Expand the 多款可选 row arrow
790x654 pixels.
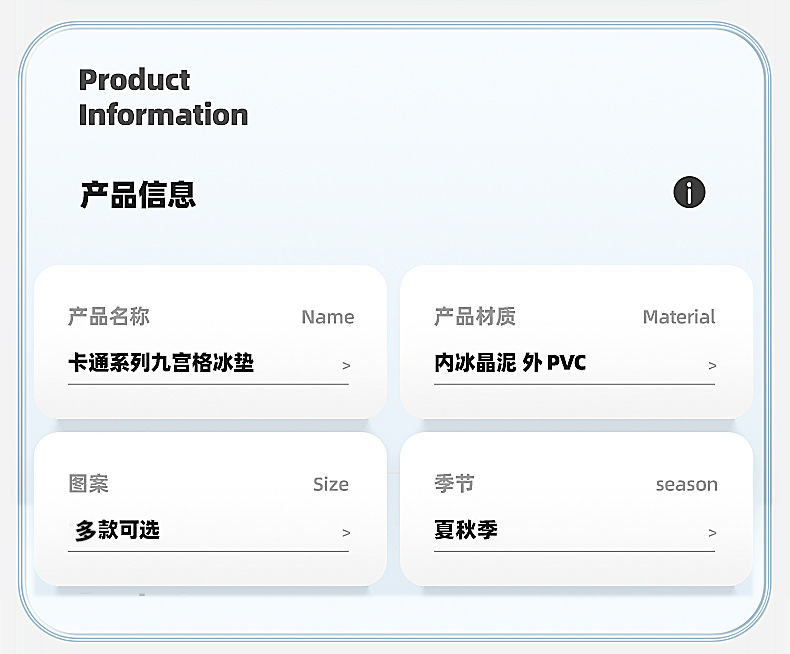coord(346,533)
